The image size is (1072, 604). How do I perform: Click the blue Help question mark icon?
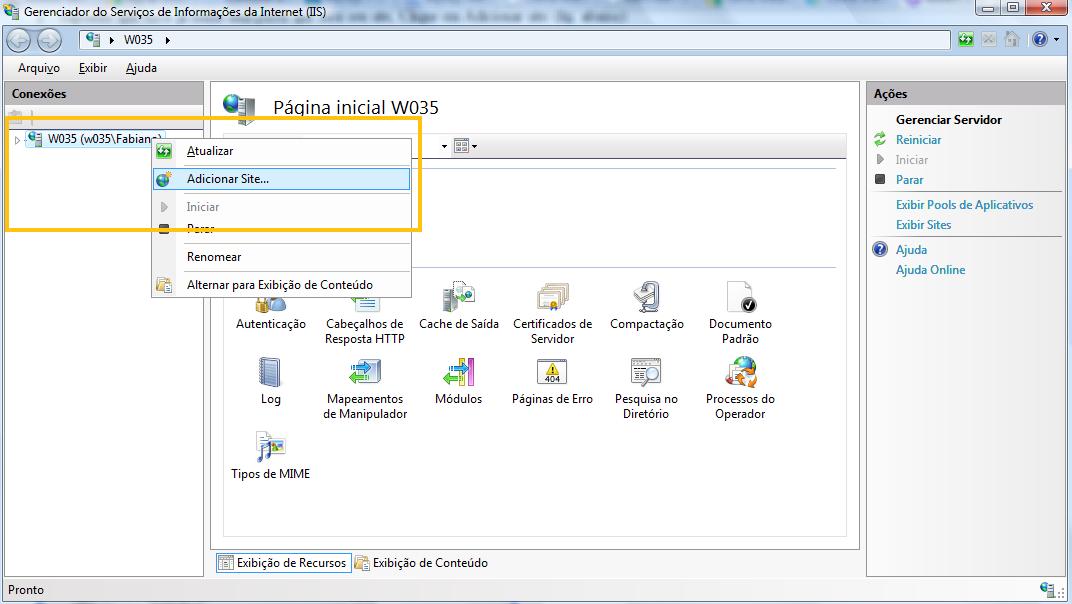coord(1040,40)
